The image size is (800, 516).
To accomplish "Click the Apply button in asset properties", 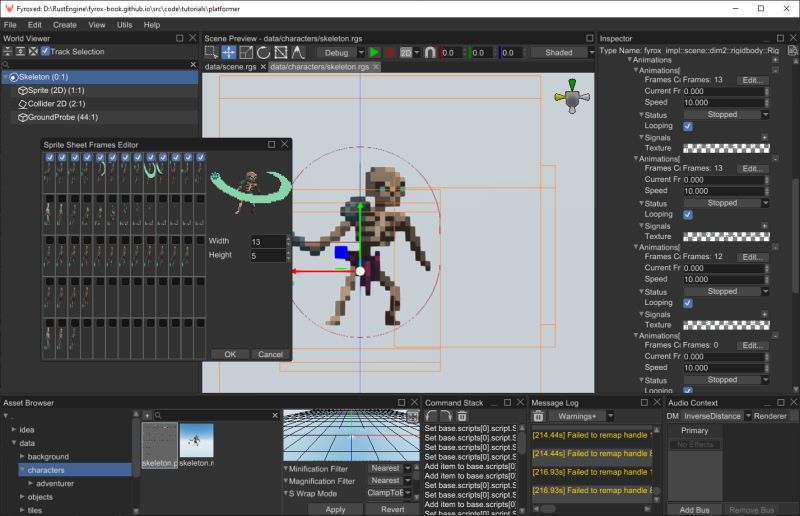I will (335, 509).
